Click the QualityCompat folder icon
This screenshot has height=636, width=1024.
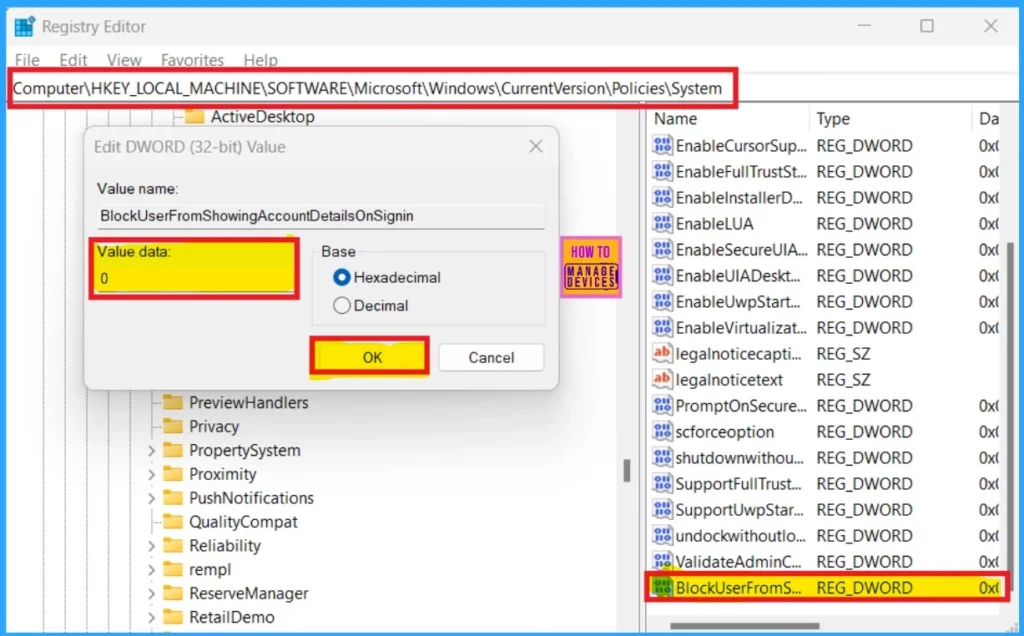(173, 521)
